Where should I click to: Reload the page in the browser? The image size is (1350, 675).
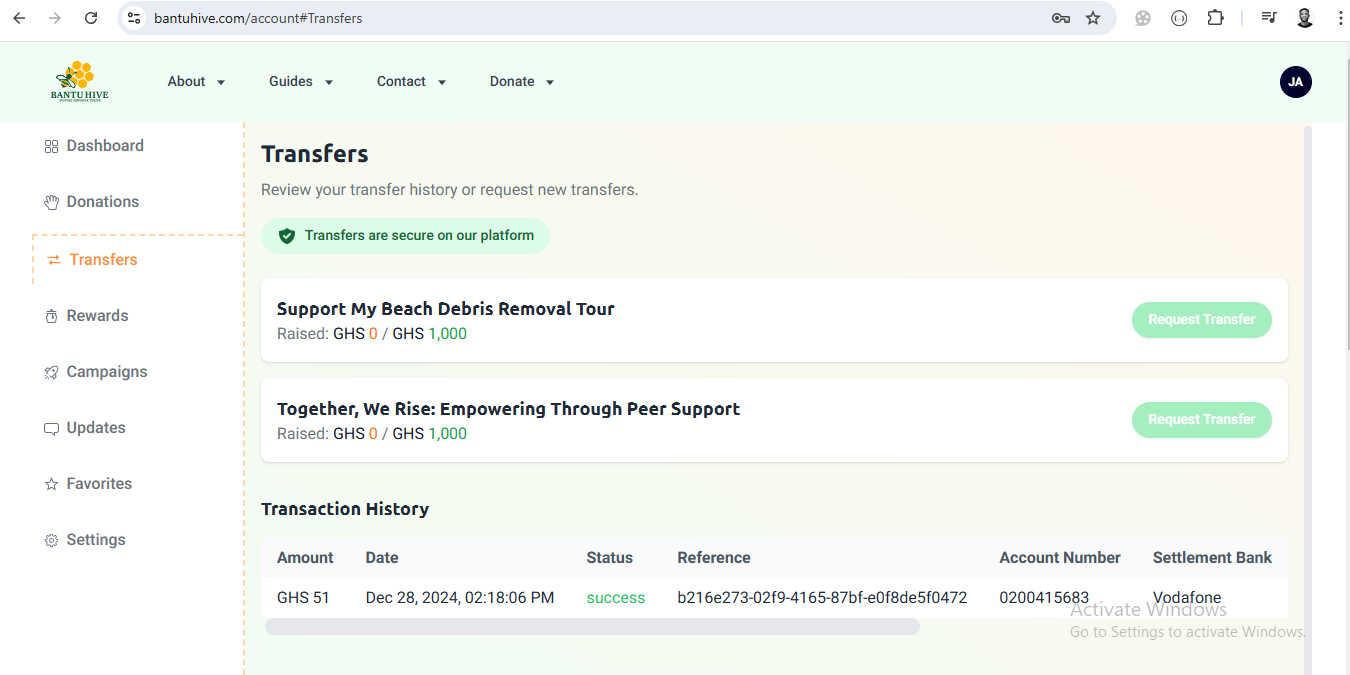point(91,18)
